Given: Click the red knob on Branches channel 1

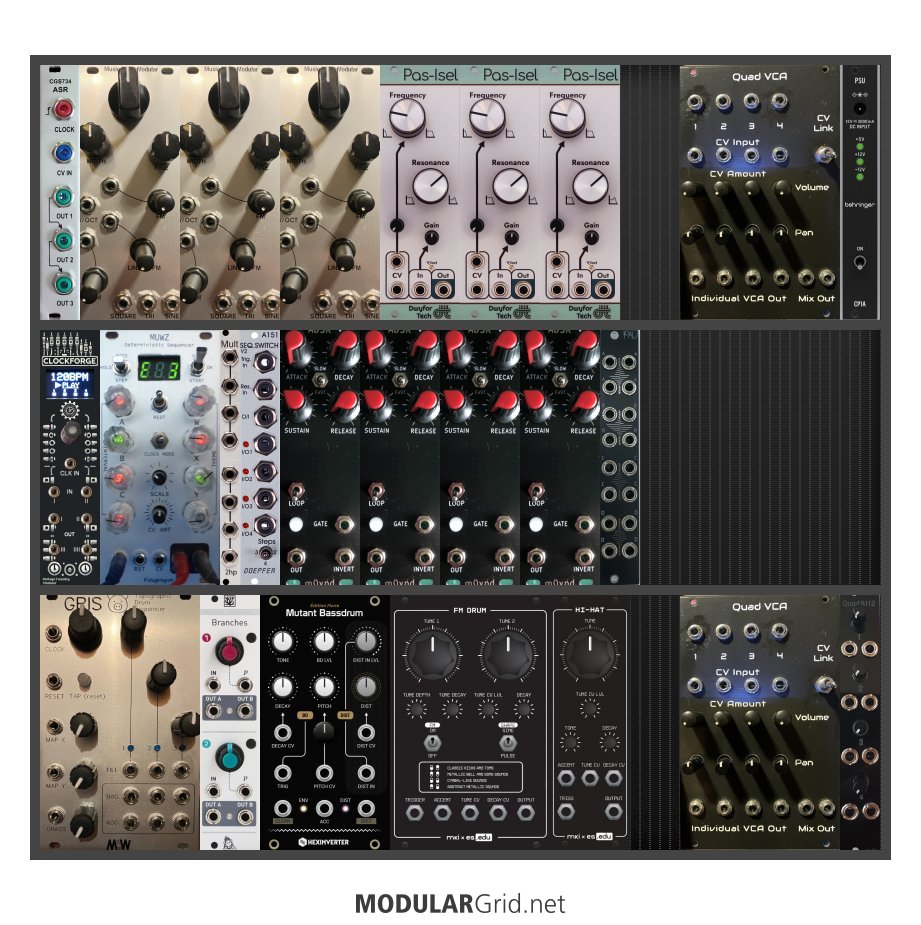Looking at the screenshot, I should [228, 651].
